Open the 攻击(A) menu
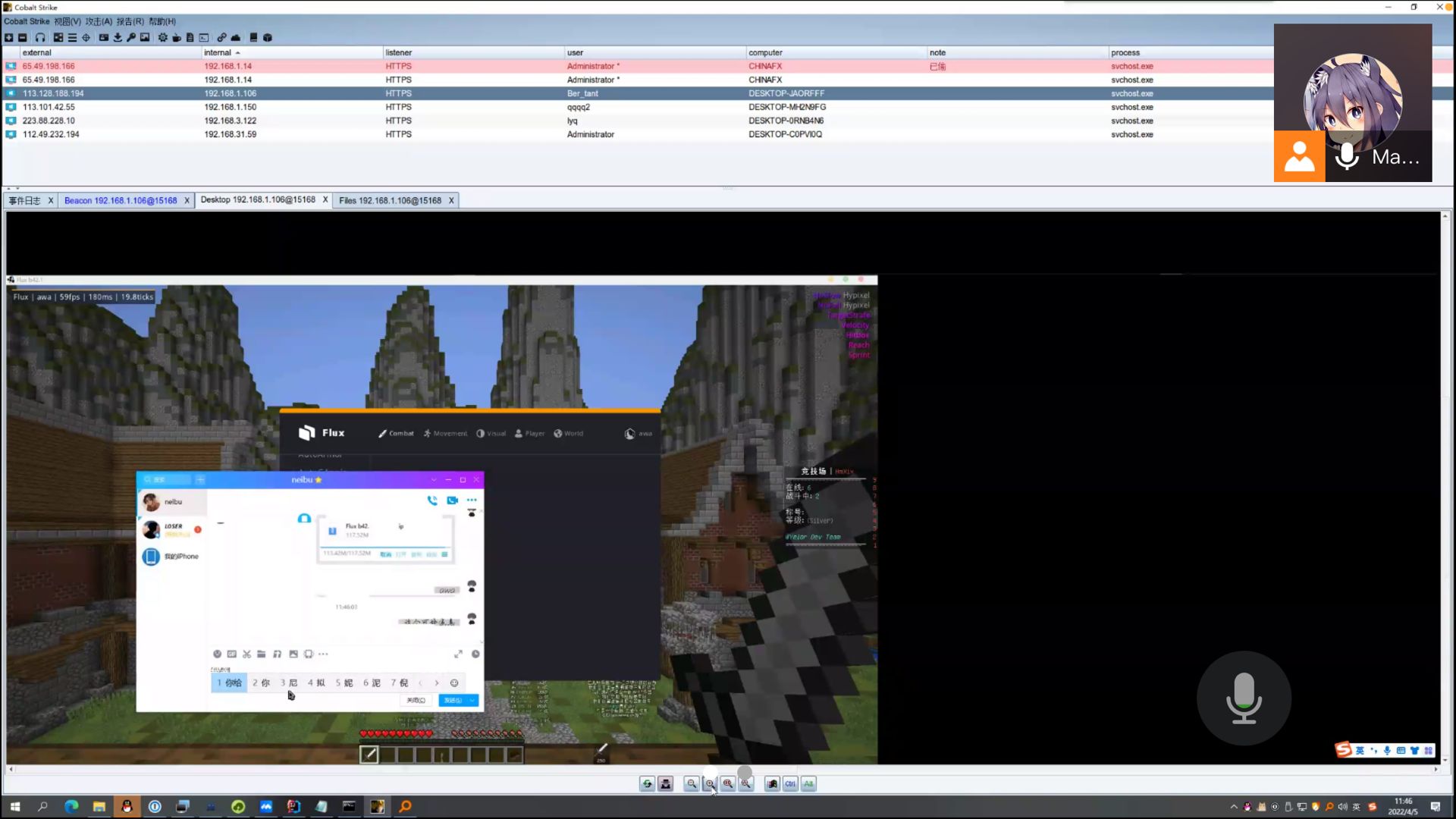The height and width of the screenshot is (819, 1456). [x=99, y=21]
